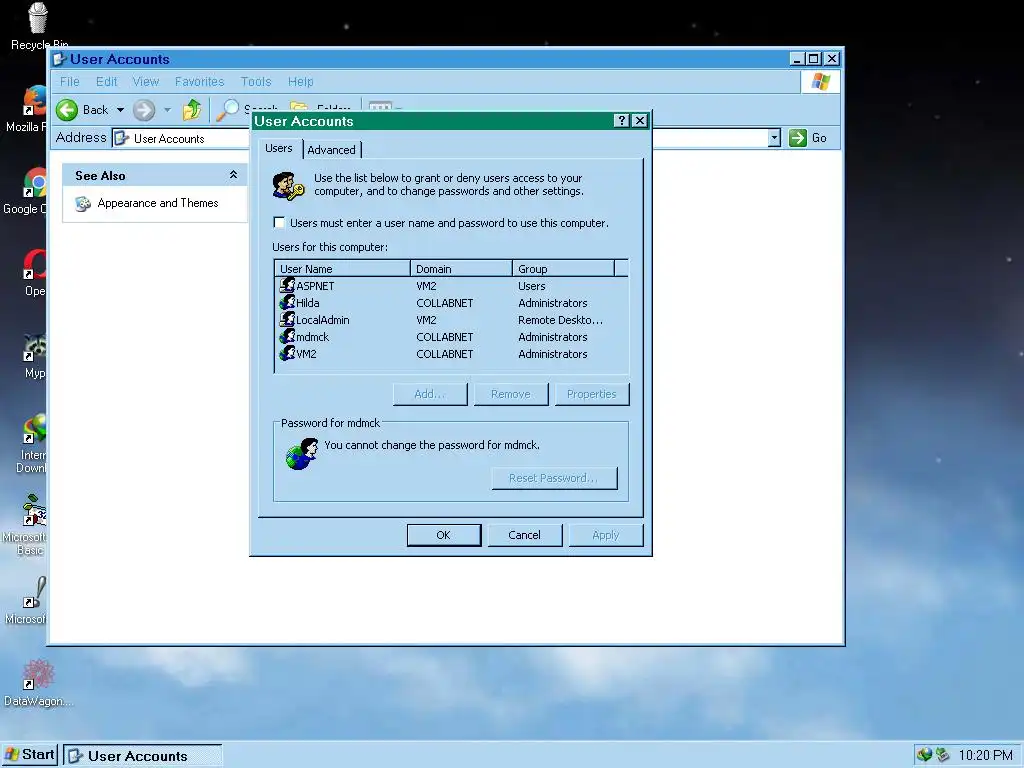Close the User Accounts dialog
This screenshot has height=768, width=1024.
pyautogui.click(x=640, y=120)
